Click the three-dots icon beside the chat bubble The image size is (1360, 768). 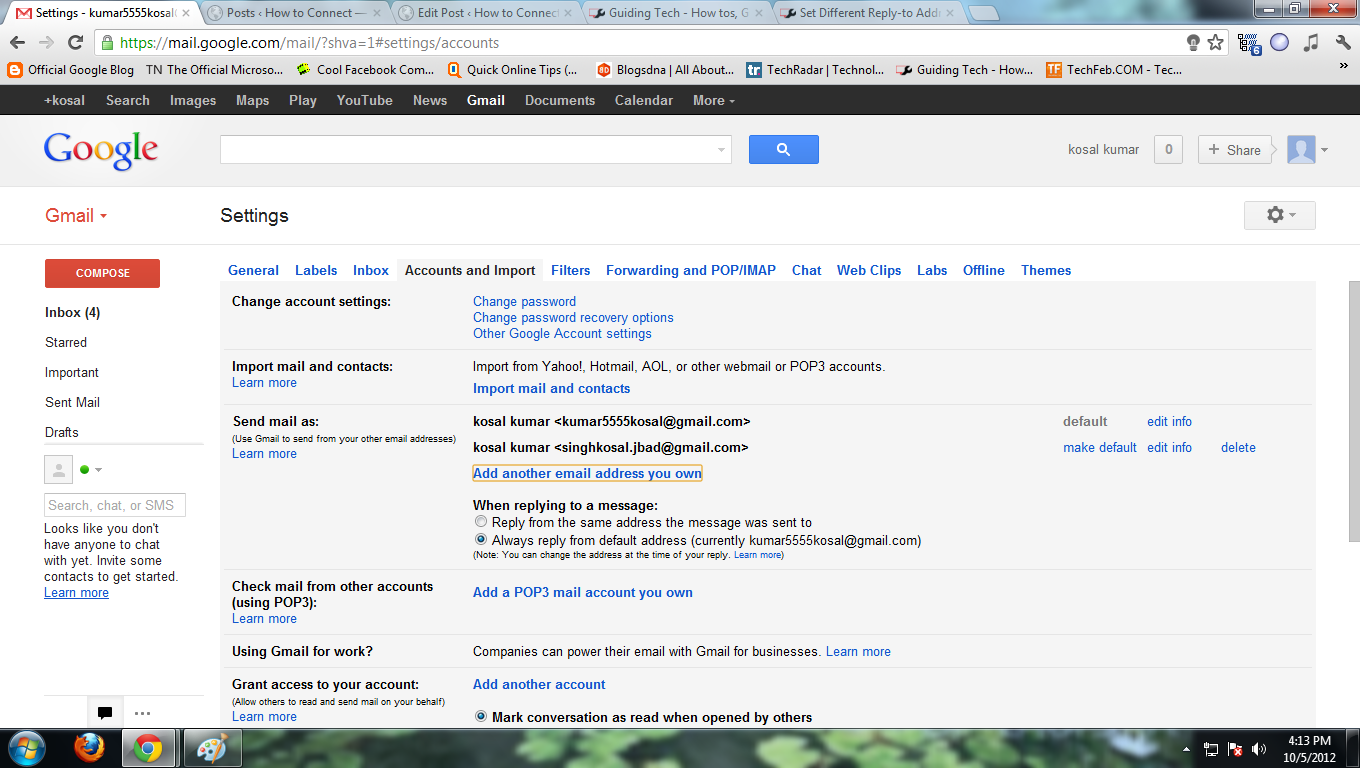142,713
